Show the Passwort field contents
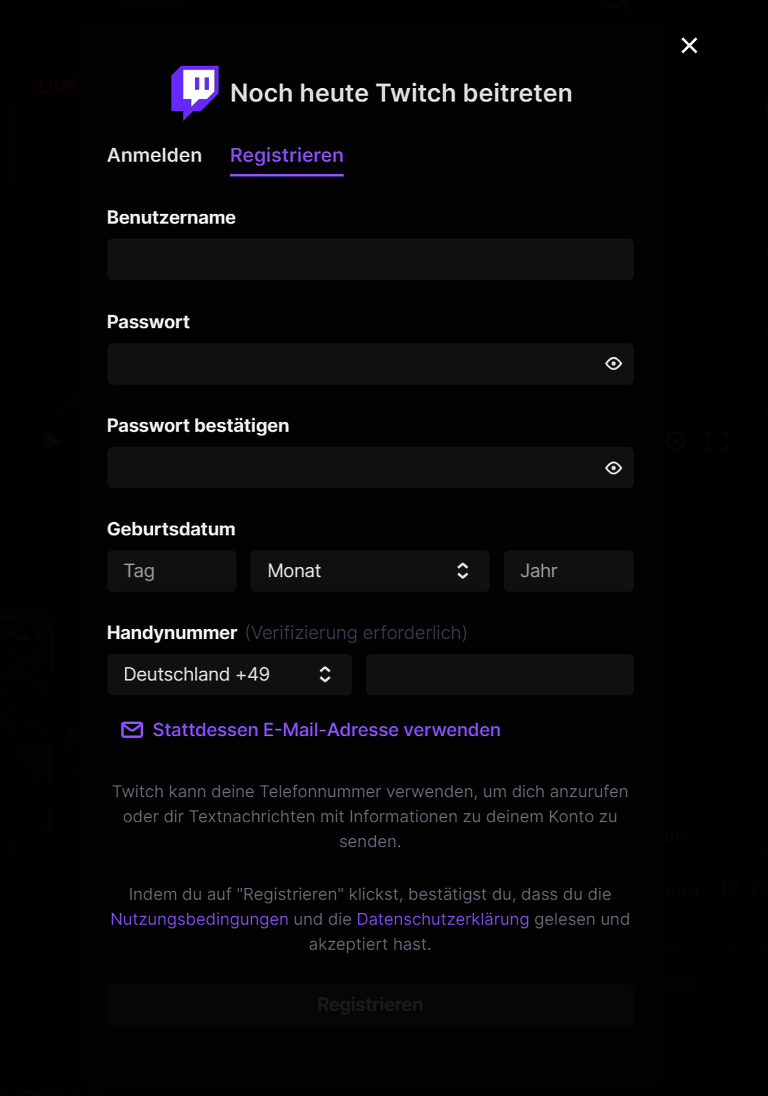Screen dimensions: 768x1096 613,363
